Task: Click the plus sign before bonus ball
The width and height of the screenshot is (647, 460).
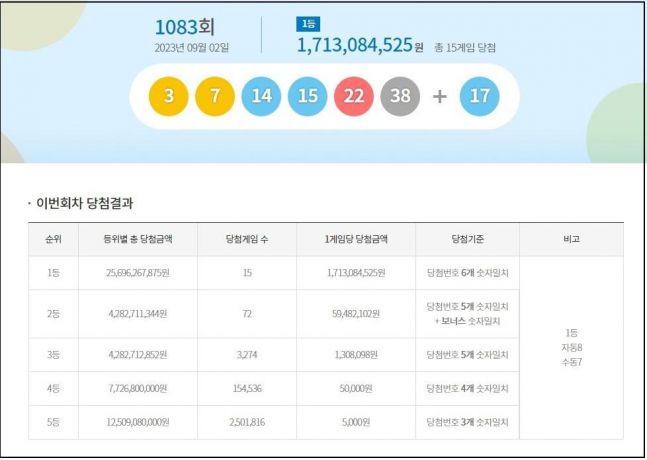Action: point(439,97)
